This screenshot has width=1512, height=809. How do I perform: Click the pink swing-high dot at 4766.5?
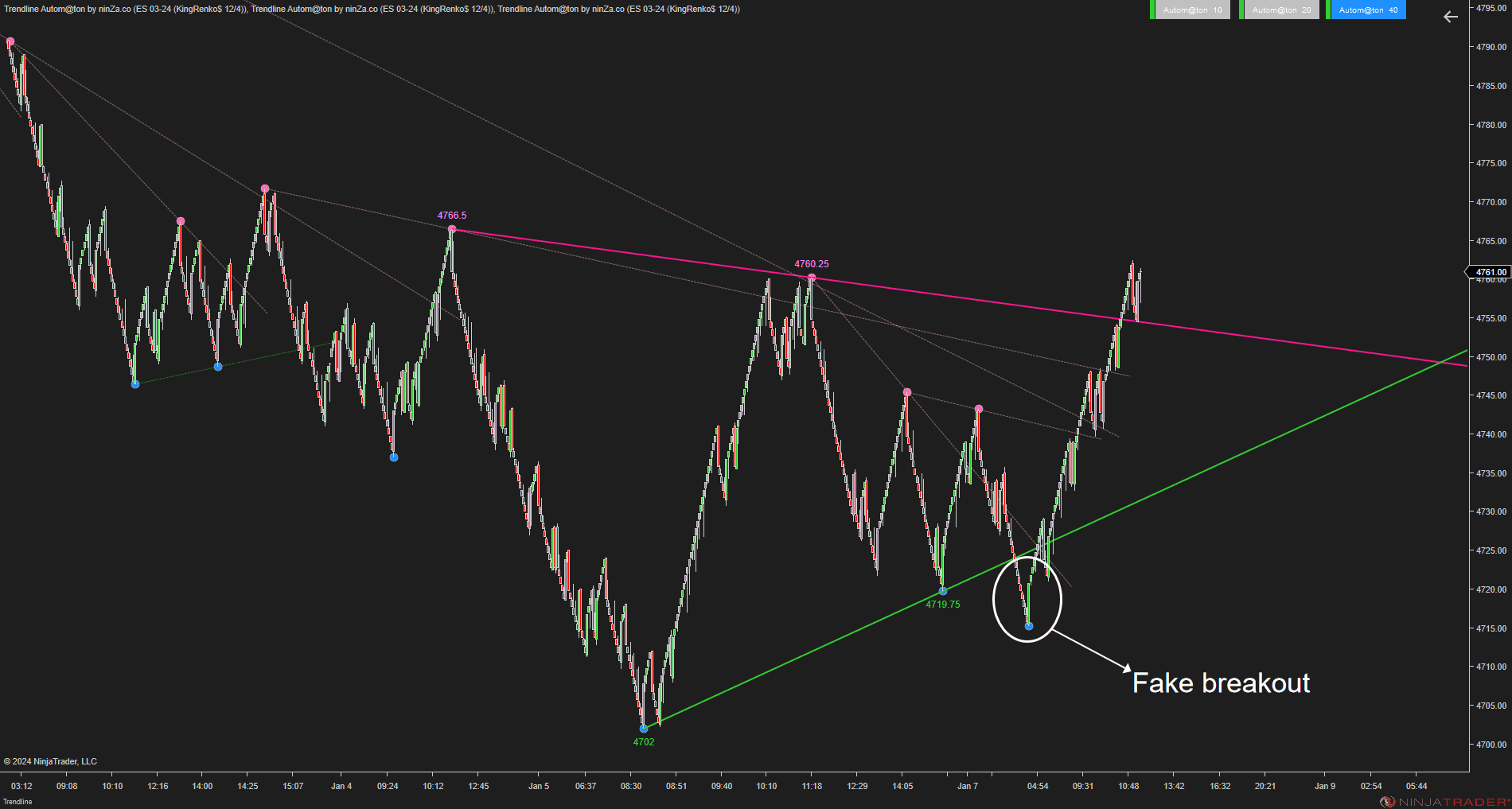[x=452, y=229]
